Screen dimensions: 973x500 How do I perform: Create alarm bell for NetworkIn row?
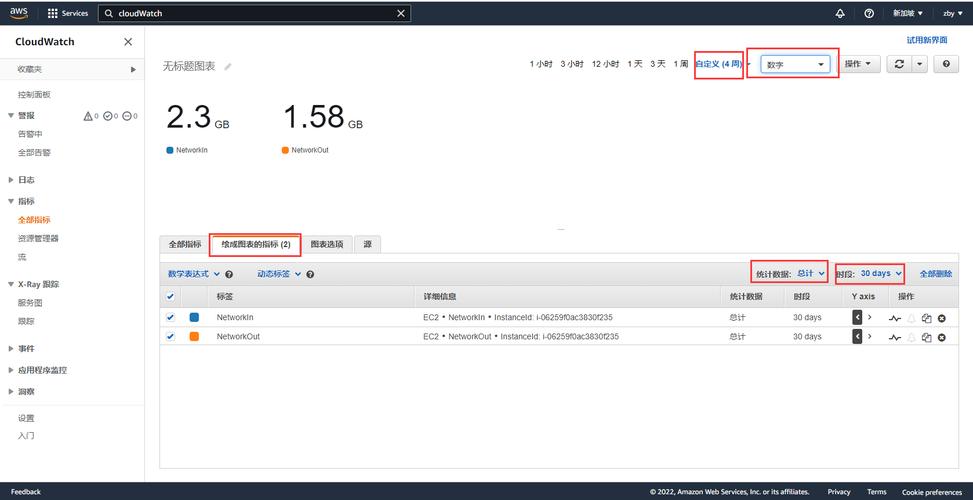[x=911, y=318]
